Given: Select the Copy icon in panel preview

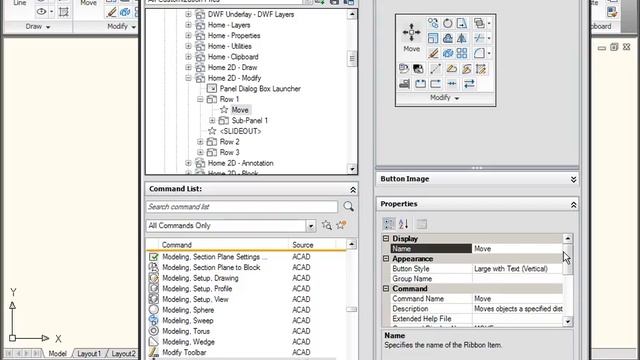Looking at the screenshot, I should click(433, 23).
